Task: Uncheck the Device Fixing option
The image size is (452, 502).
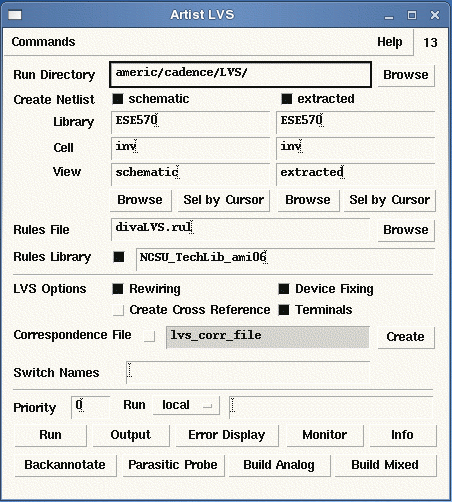Action: pyautogui.click(x=284, y=289)
